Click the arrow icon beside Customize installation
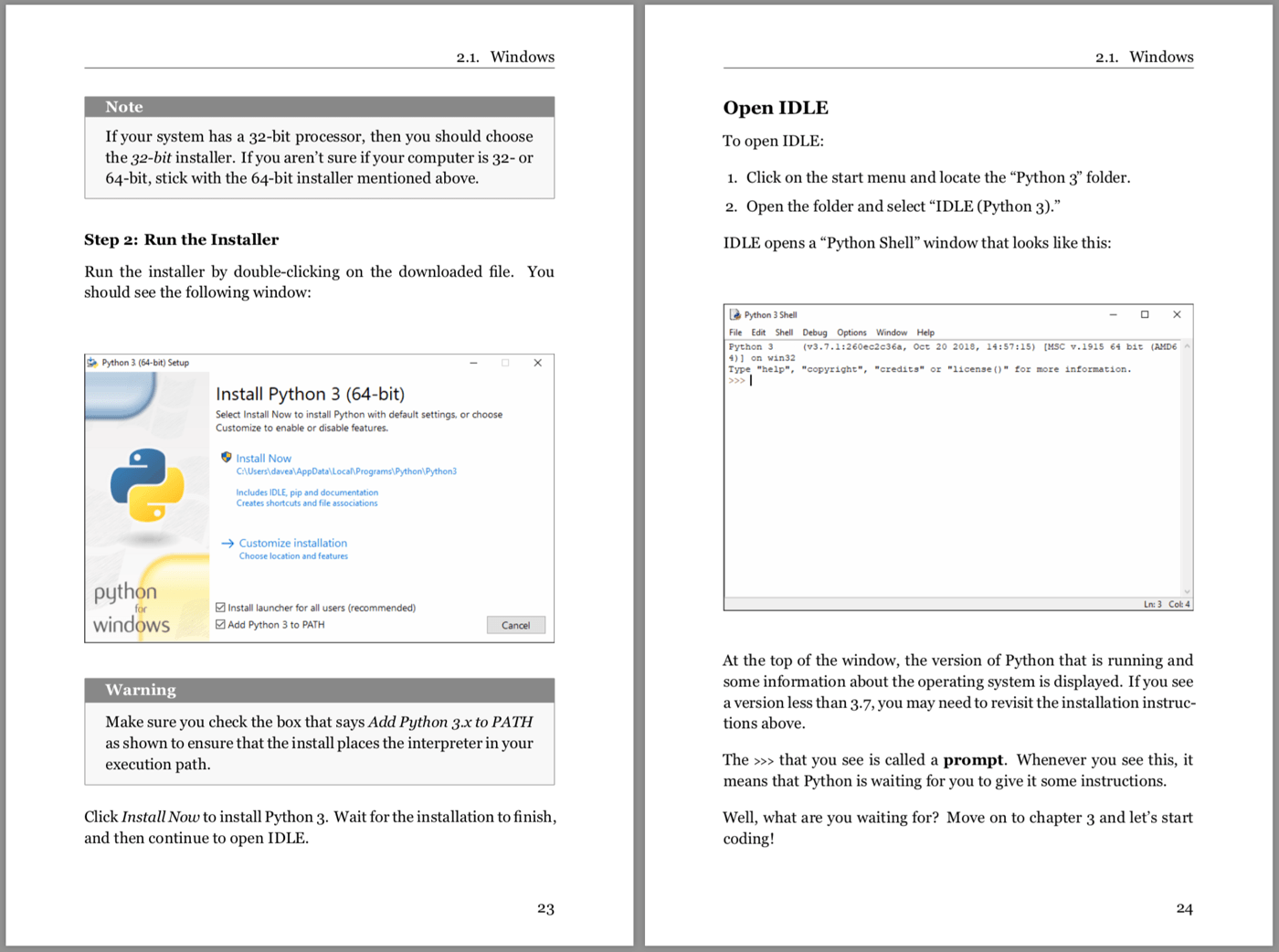1279x952 pixels. click(x=227, y=543)
